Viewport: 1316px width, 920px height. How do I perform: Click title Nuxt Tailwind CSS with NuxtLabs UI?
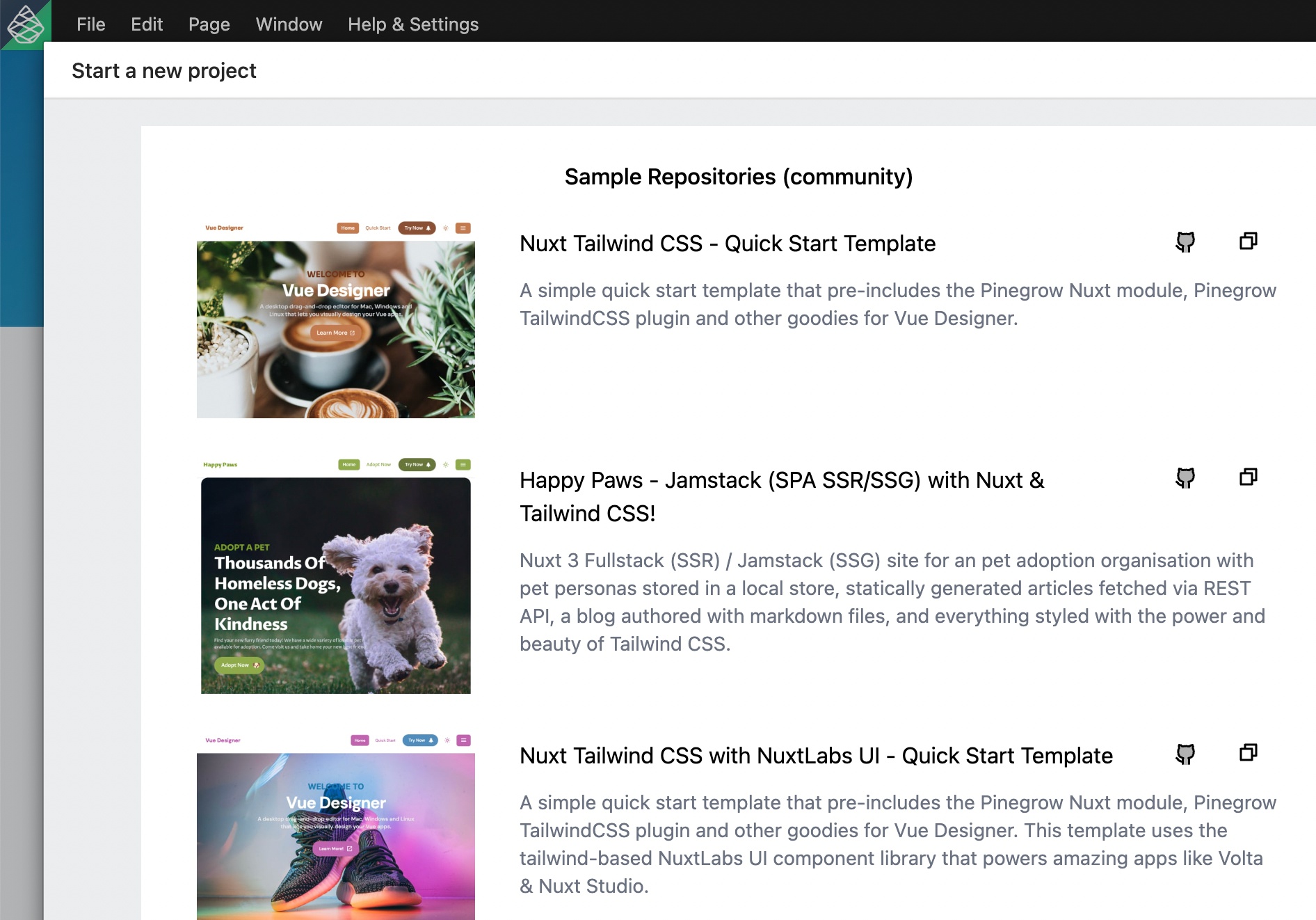[816, 756]
